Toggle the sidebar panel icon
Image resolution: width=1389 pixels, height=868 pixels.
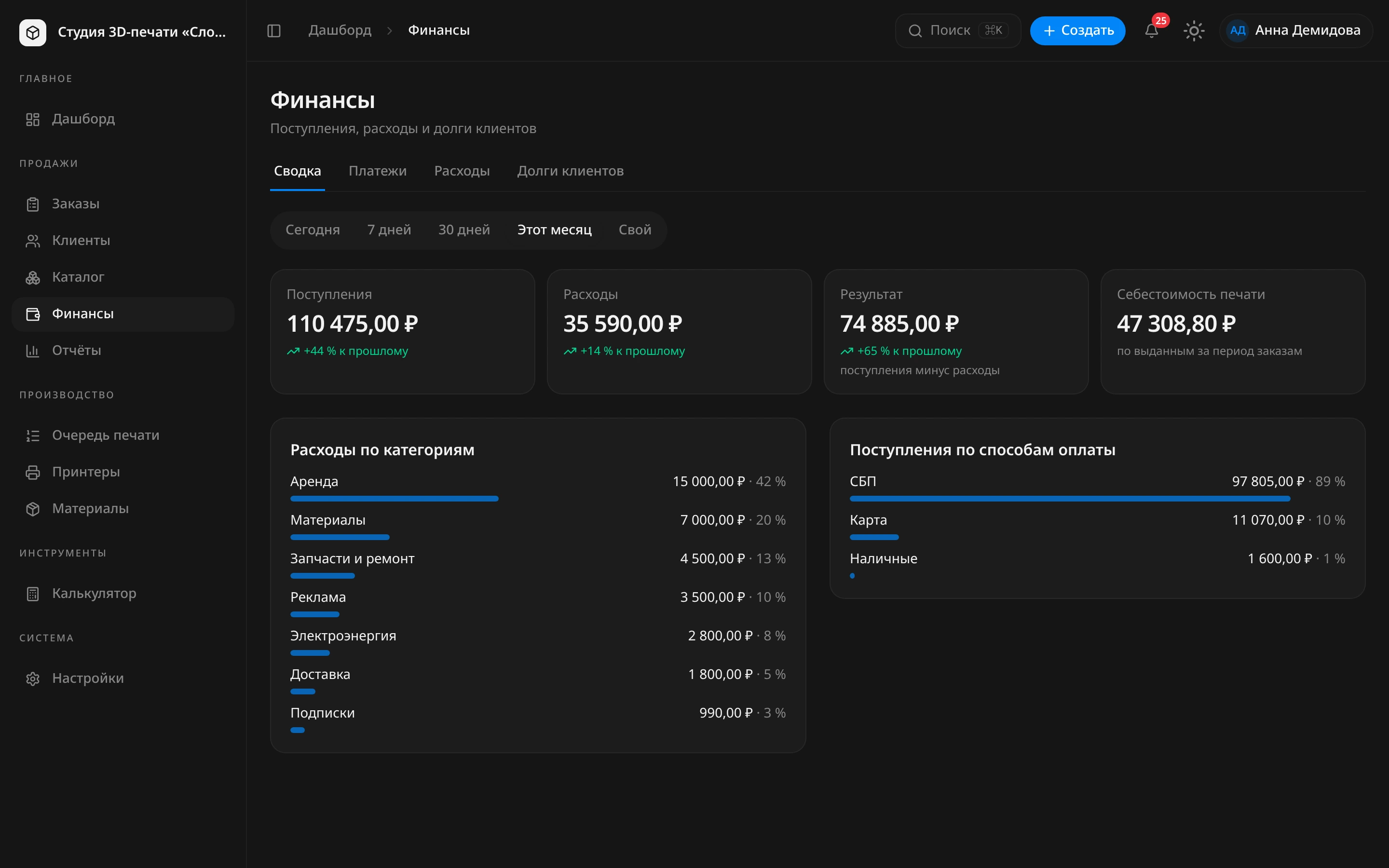[274, 30]
